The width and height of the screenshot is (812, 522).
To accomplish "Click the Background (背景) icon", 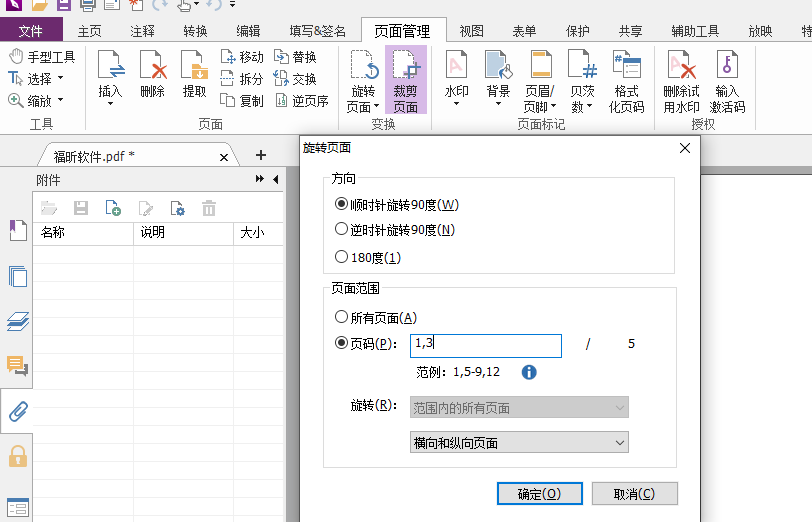I will point(498,66).
